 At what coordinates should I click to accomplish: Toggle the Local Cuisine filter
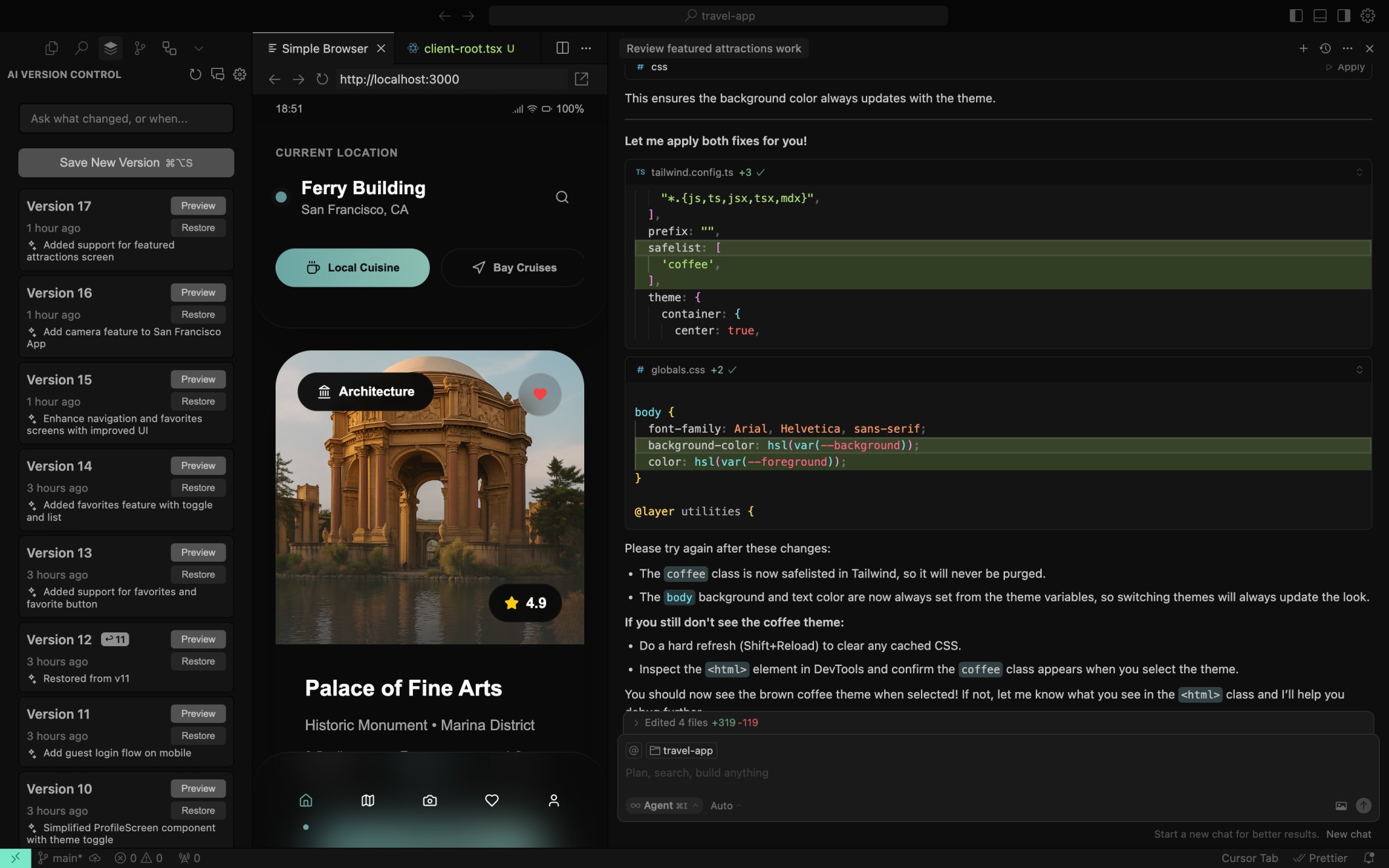352,267
